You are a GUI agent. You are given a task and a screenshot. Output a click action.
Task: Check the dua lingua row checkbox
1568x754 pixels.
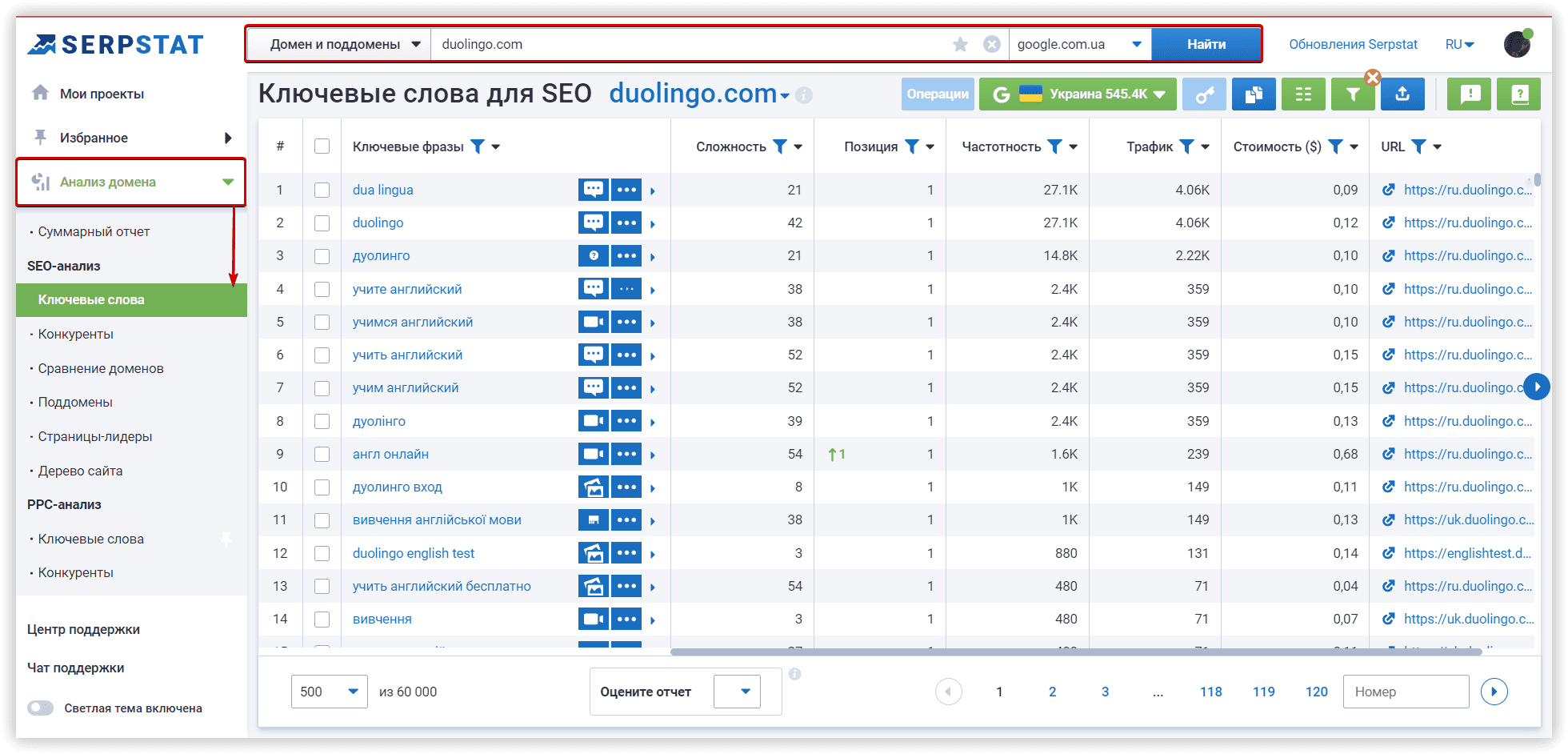pos(322,190)
